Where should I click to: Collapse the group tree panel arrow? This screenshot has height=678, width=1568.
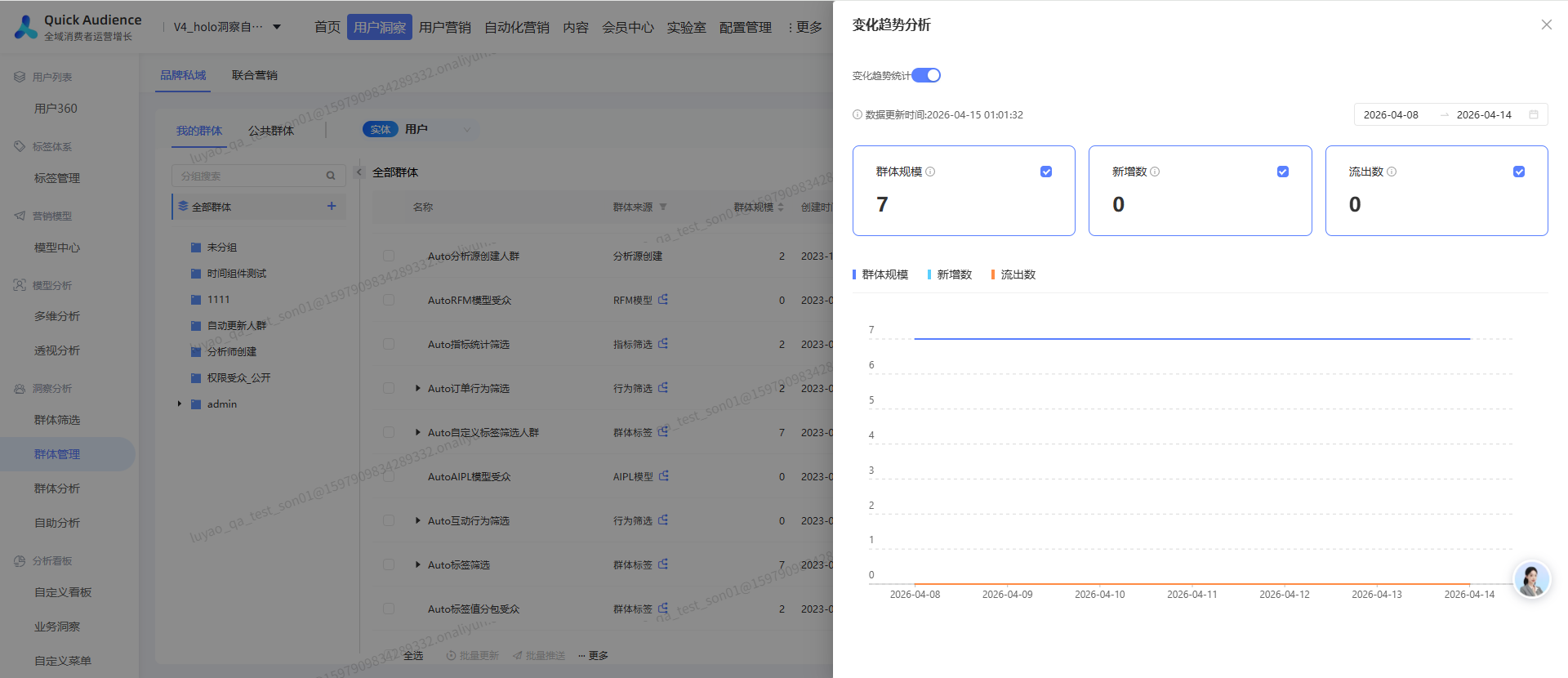click(359, 172)
